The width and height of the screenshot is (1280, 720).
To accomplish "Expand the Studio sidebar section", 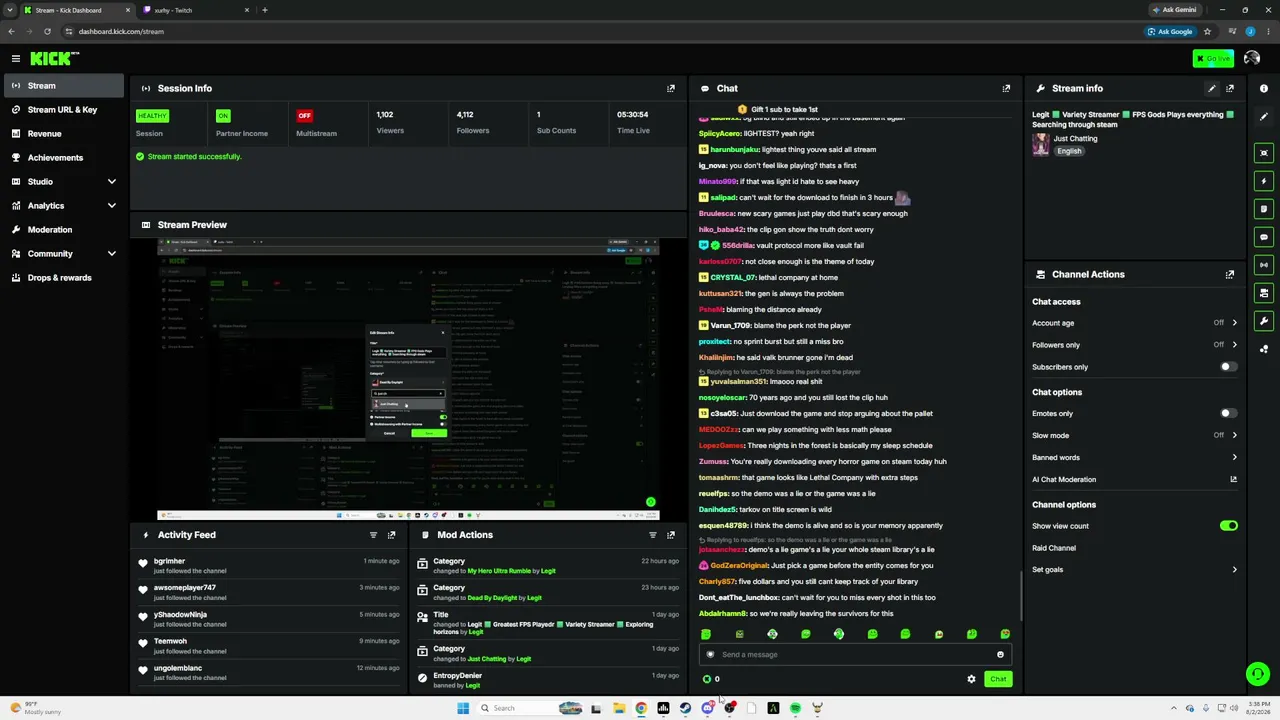I will [x=62, y=182].
